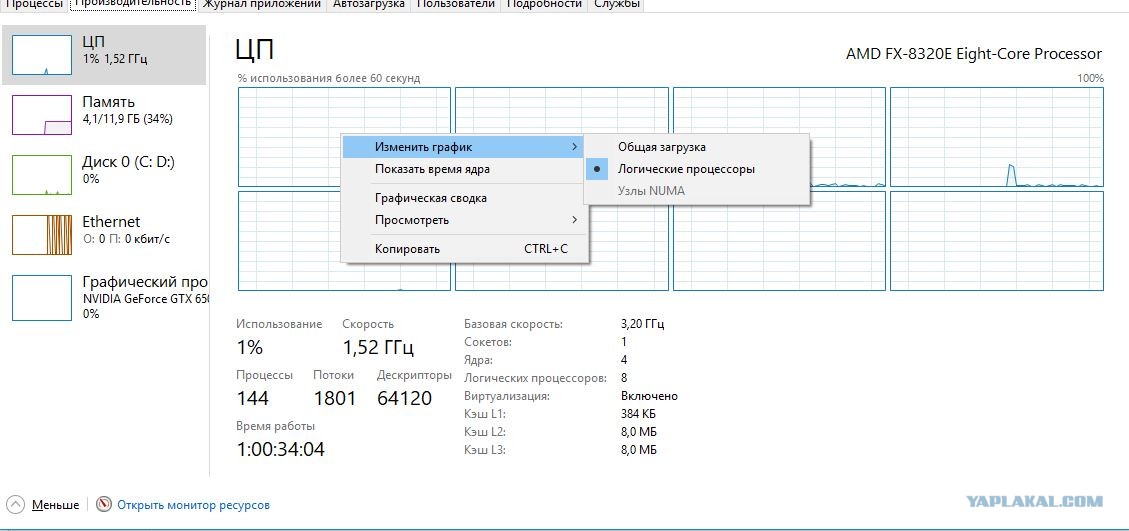Click the % использования более 60 секунд label
The width and height of the screenshot is (1129, 531).
328,78
